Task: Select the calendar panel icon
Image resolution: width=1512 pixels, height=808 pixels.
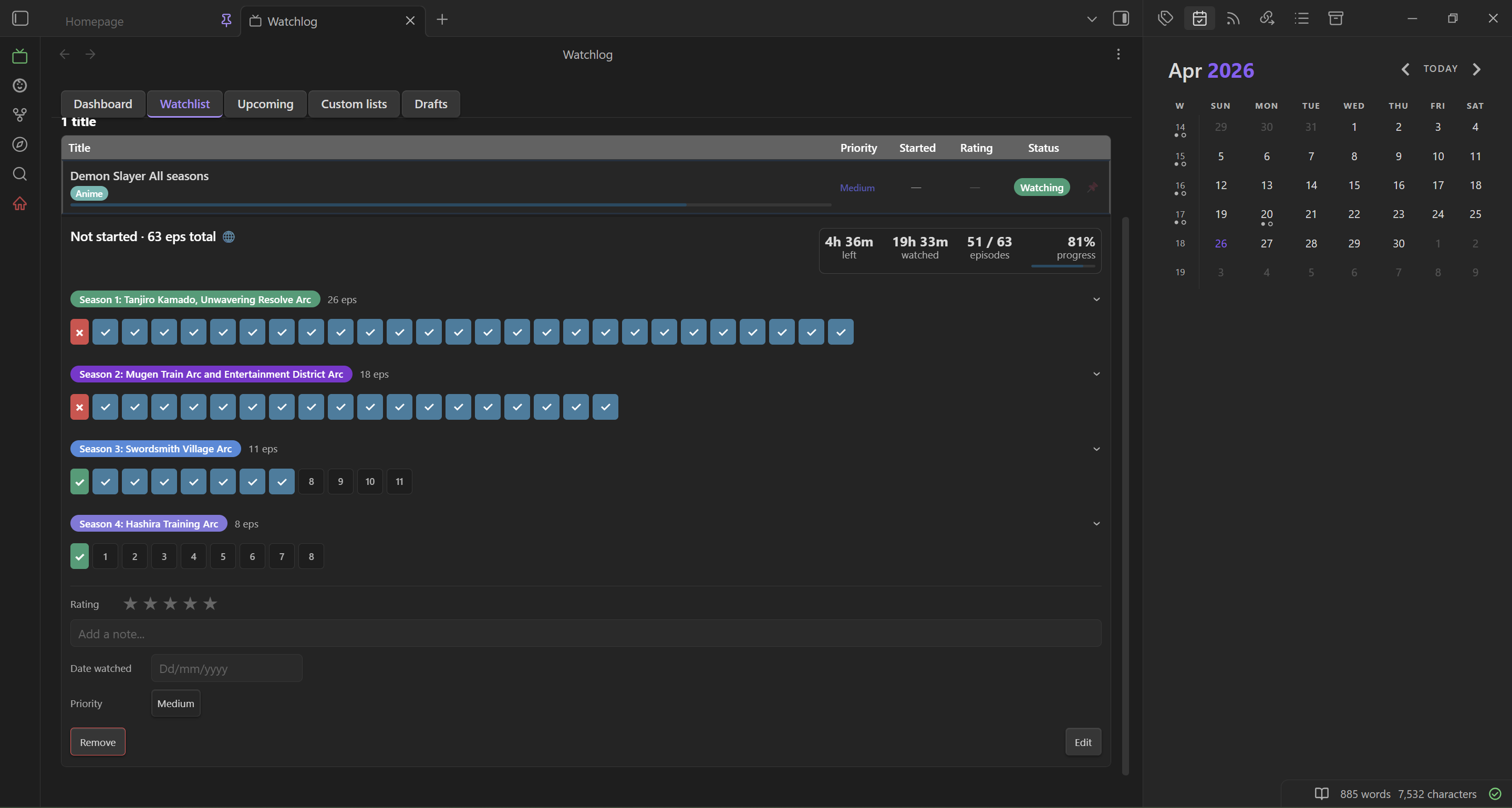Action: coord(1199,18)
